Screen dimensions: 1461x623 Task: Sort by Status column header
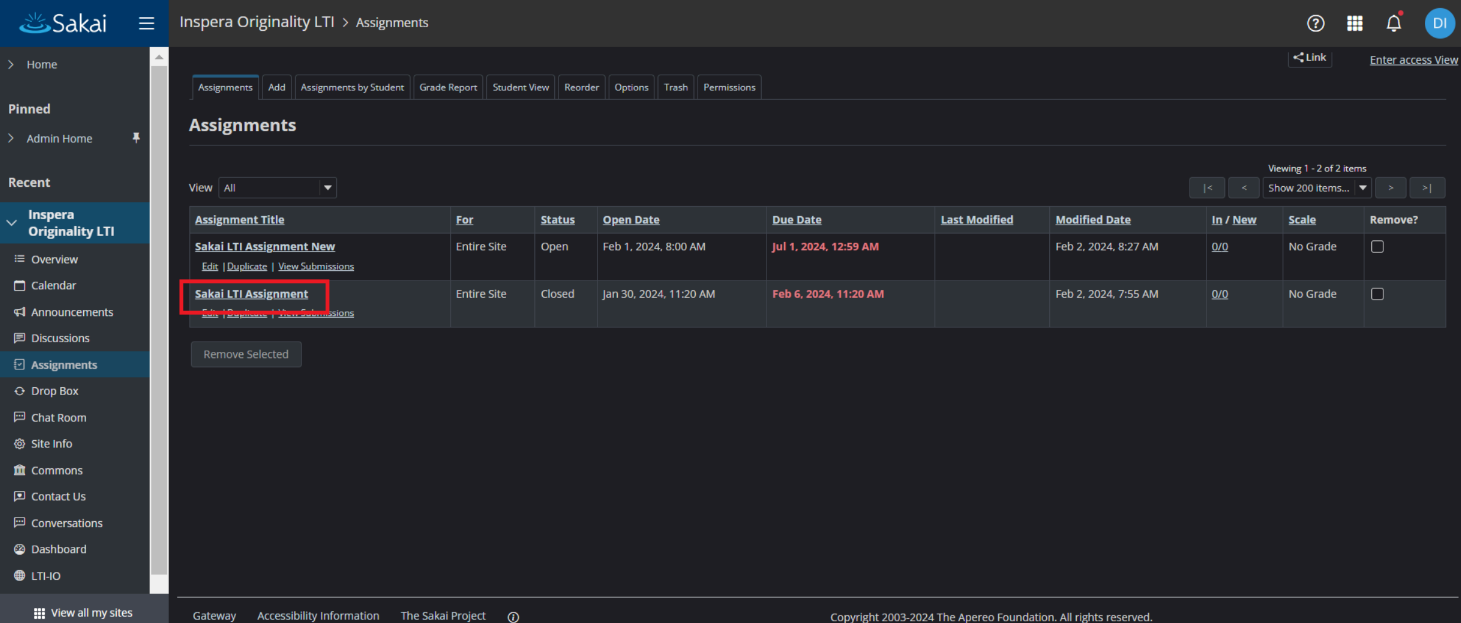(x=558, y=220)
